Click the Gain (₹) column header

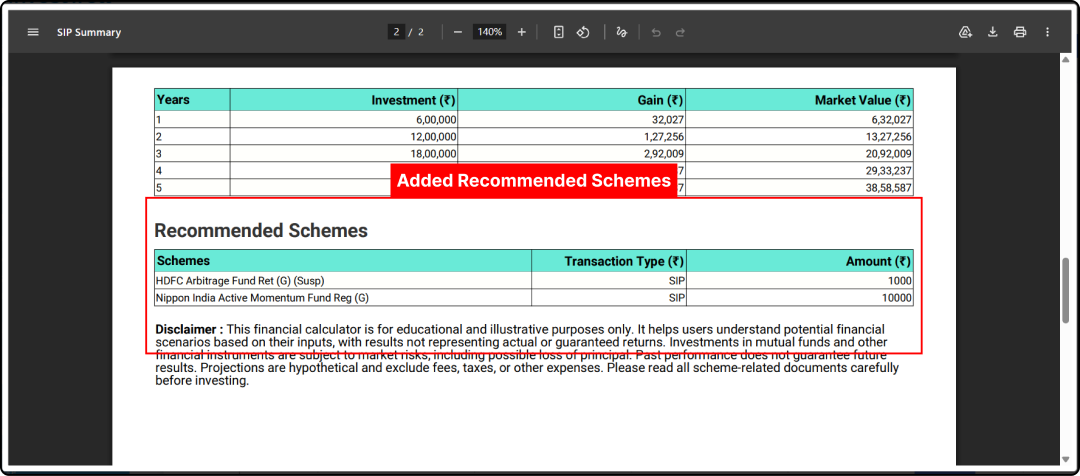click(572, 100)
